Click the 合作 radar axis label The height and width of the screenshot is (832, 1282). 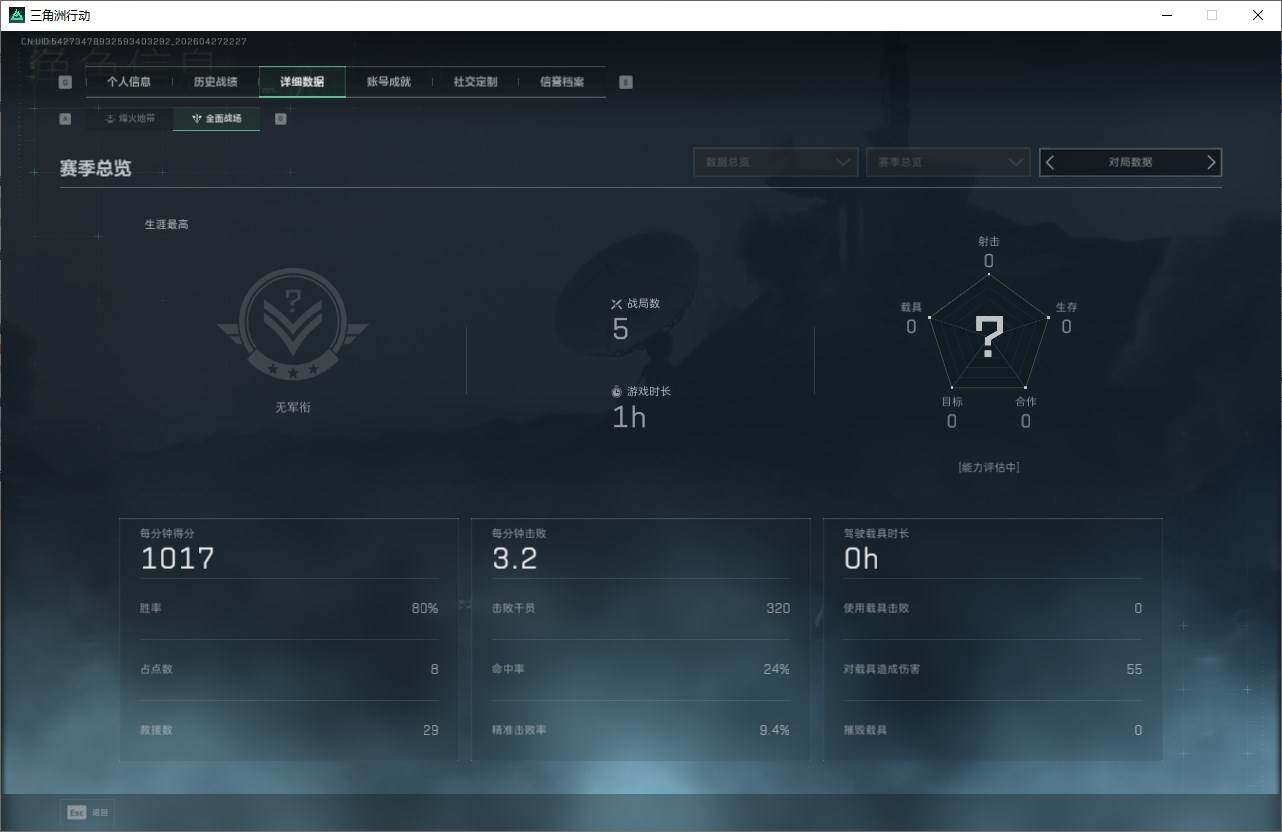coord(1026,401)
